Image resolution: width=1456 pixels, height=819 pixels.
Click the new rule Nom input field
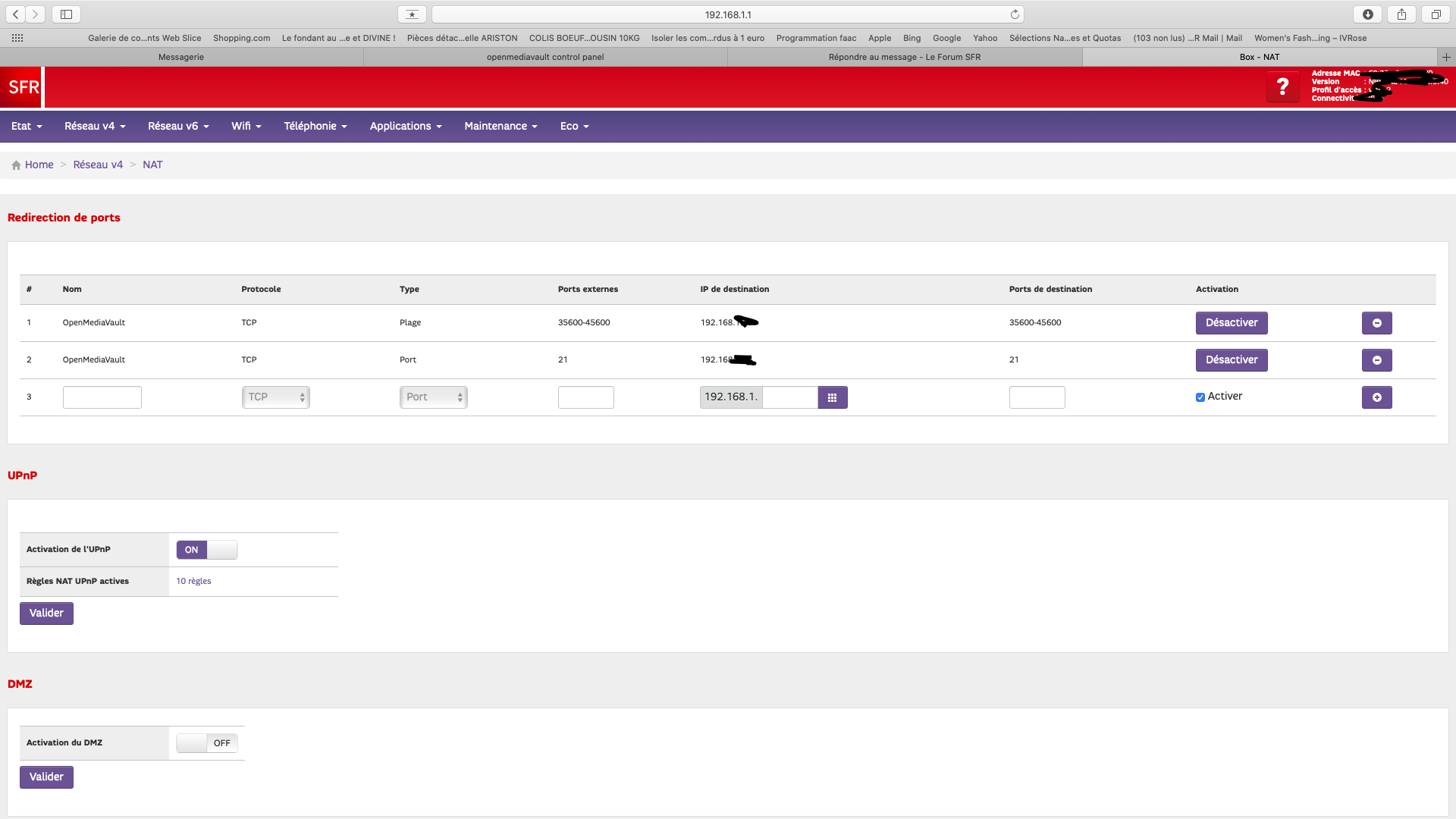tap(102, 397)
